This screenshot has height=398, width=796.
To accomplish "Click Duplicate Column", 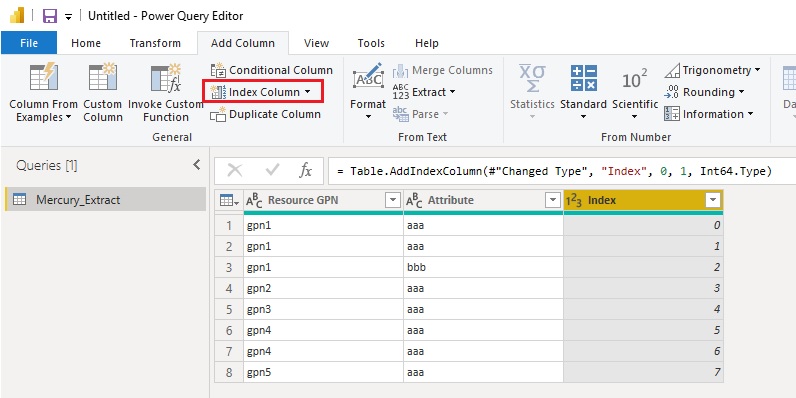I will (266, 114).
